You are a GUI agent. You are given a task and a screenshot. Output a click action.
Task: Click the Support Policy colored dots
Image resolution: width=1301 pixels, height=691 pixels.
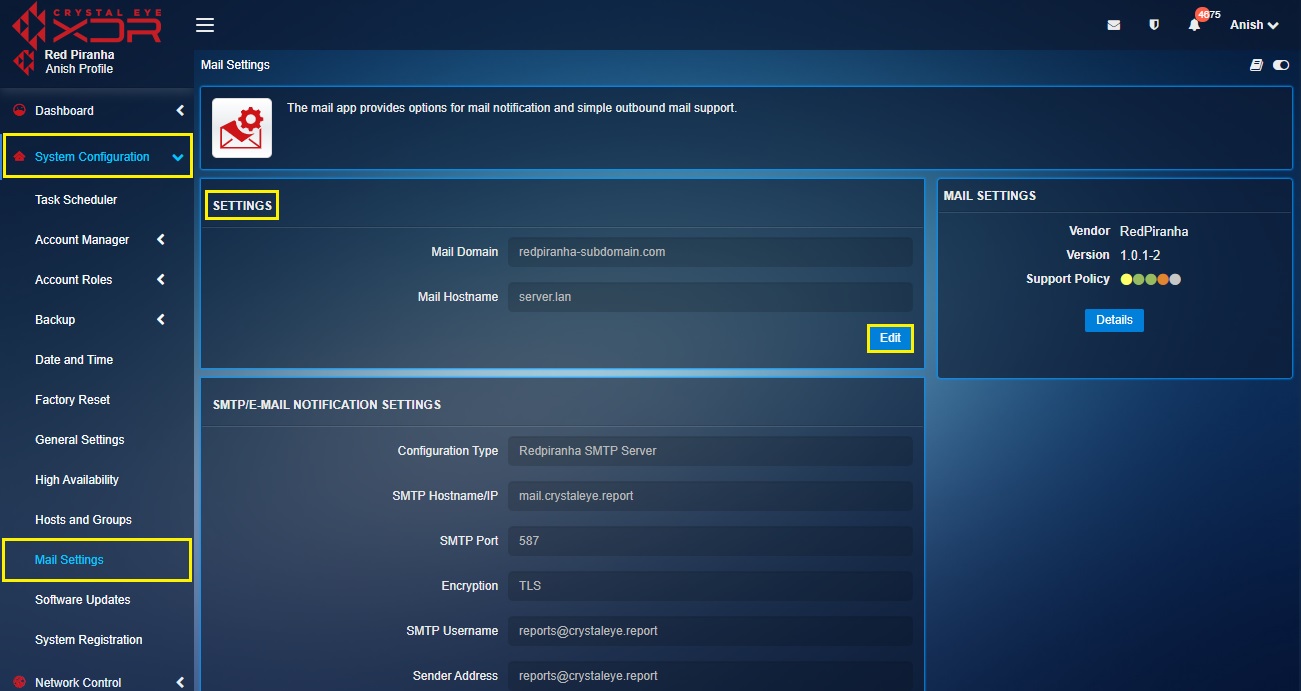1151,280
